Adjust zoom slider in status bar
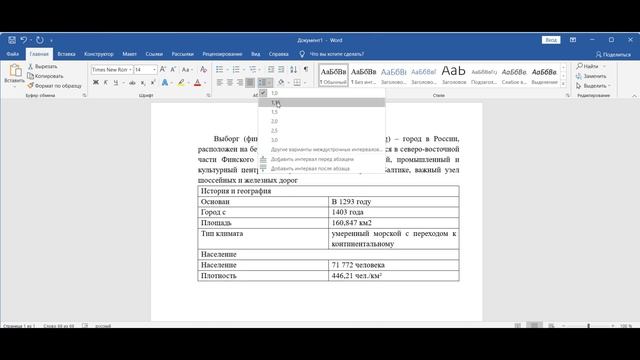 (588, 326)
